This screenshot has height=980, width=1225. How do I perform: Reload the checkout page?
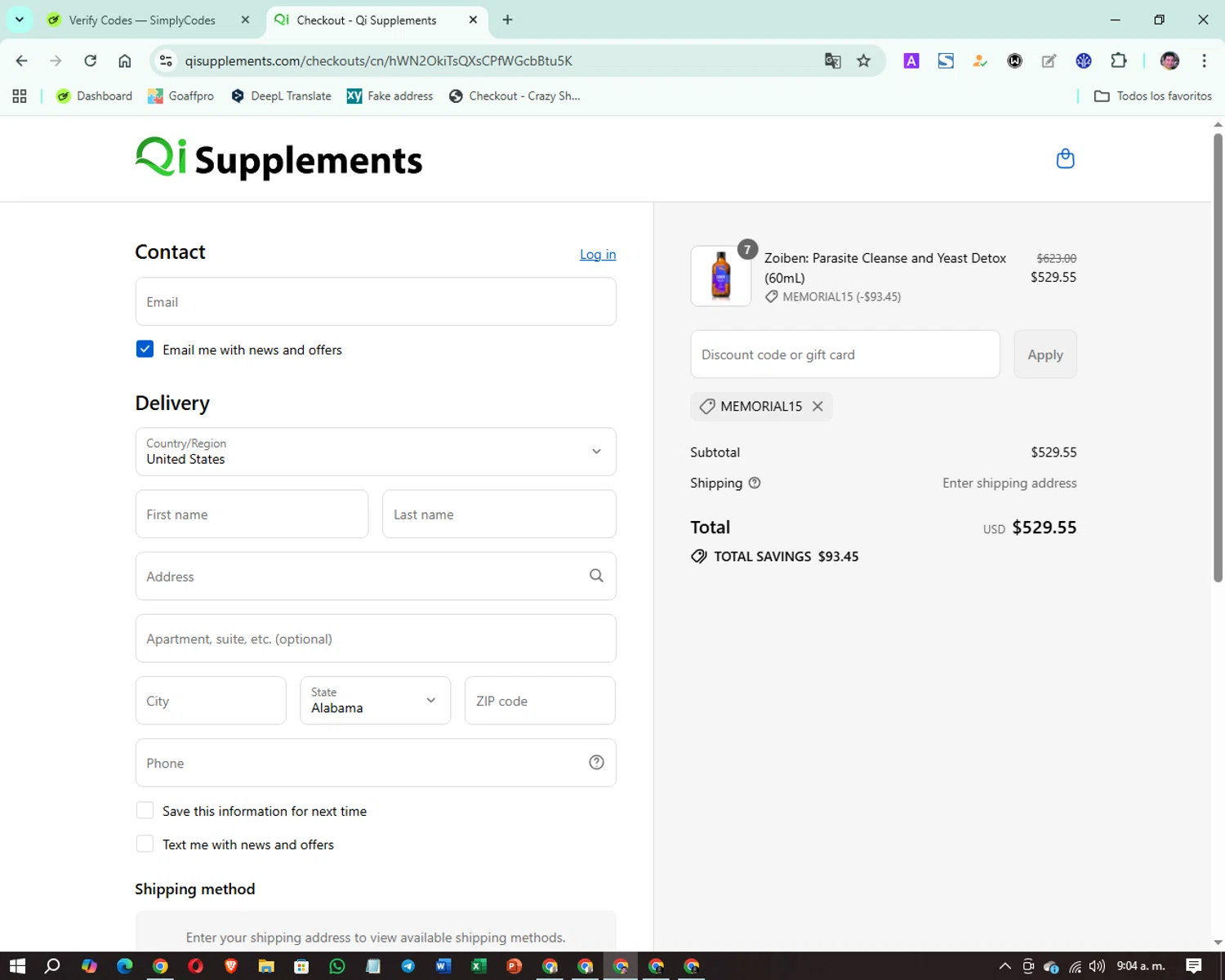pos(90,60)
